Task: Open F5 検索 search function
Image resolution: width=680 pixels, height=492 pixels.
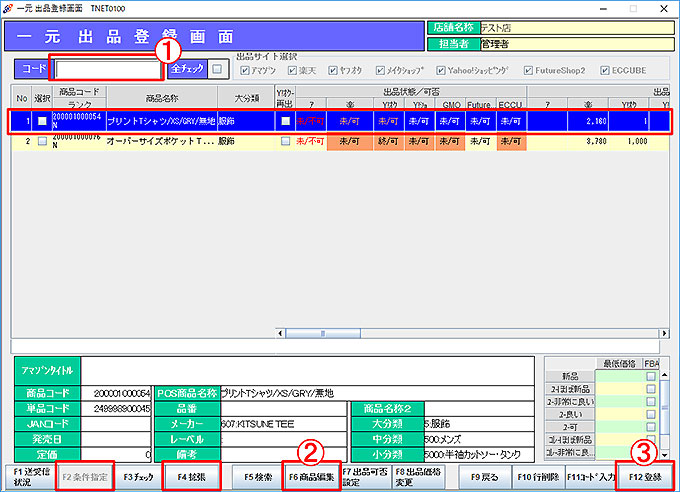Action: [x=255, y=477]
